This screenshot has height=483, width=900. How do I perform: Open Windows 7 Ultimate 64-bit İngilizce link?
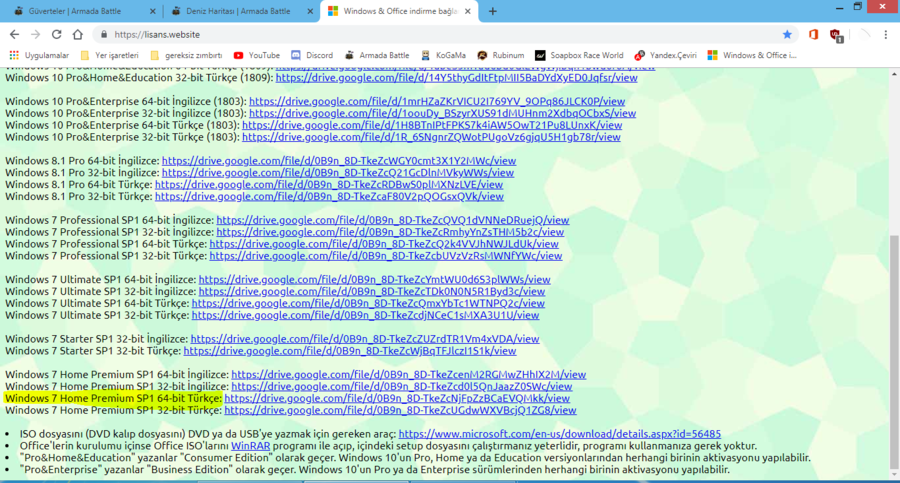(x=374, y=280)
